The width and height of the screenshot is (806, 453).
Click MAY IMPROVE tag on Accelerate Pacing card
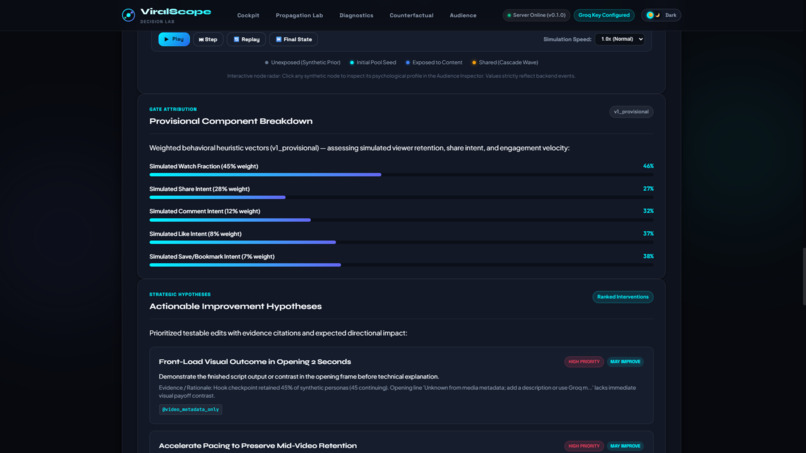point(625,446)
